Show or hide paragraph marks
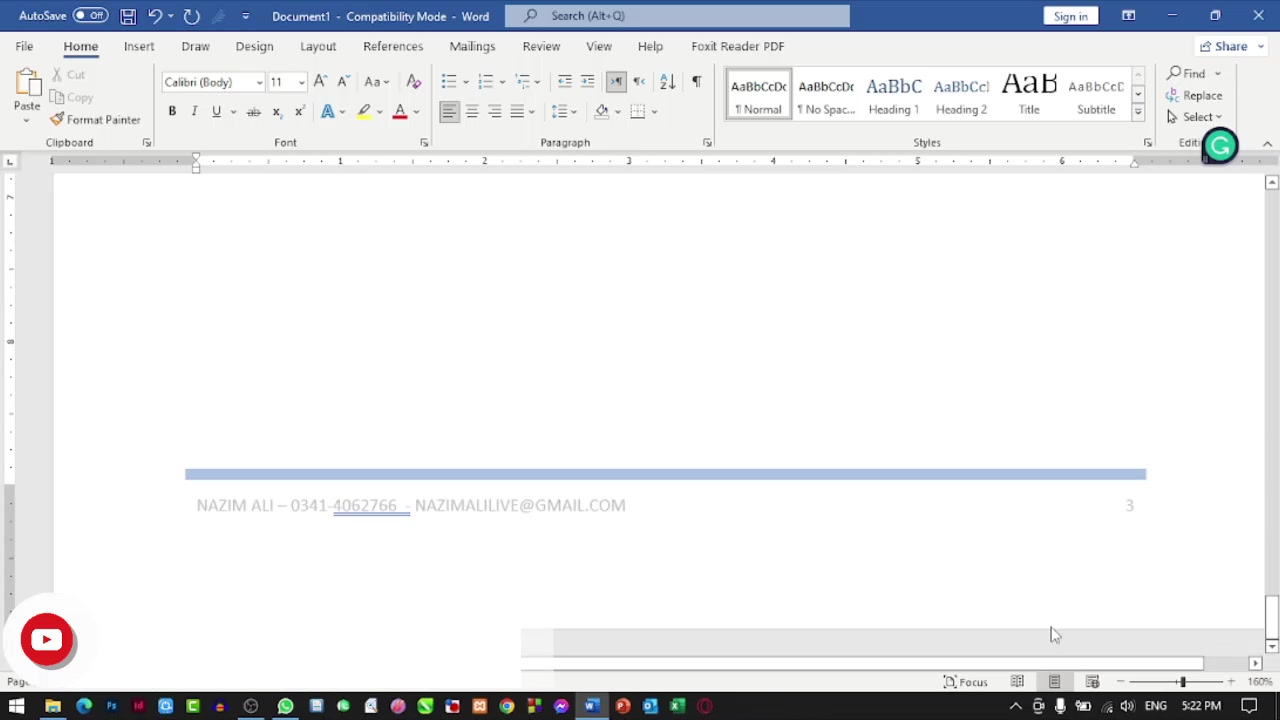Image resolution: width=1280 pixels, height=720 pixels. click(x=696, y=81)
